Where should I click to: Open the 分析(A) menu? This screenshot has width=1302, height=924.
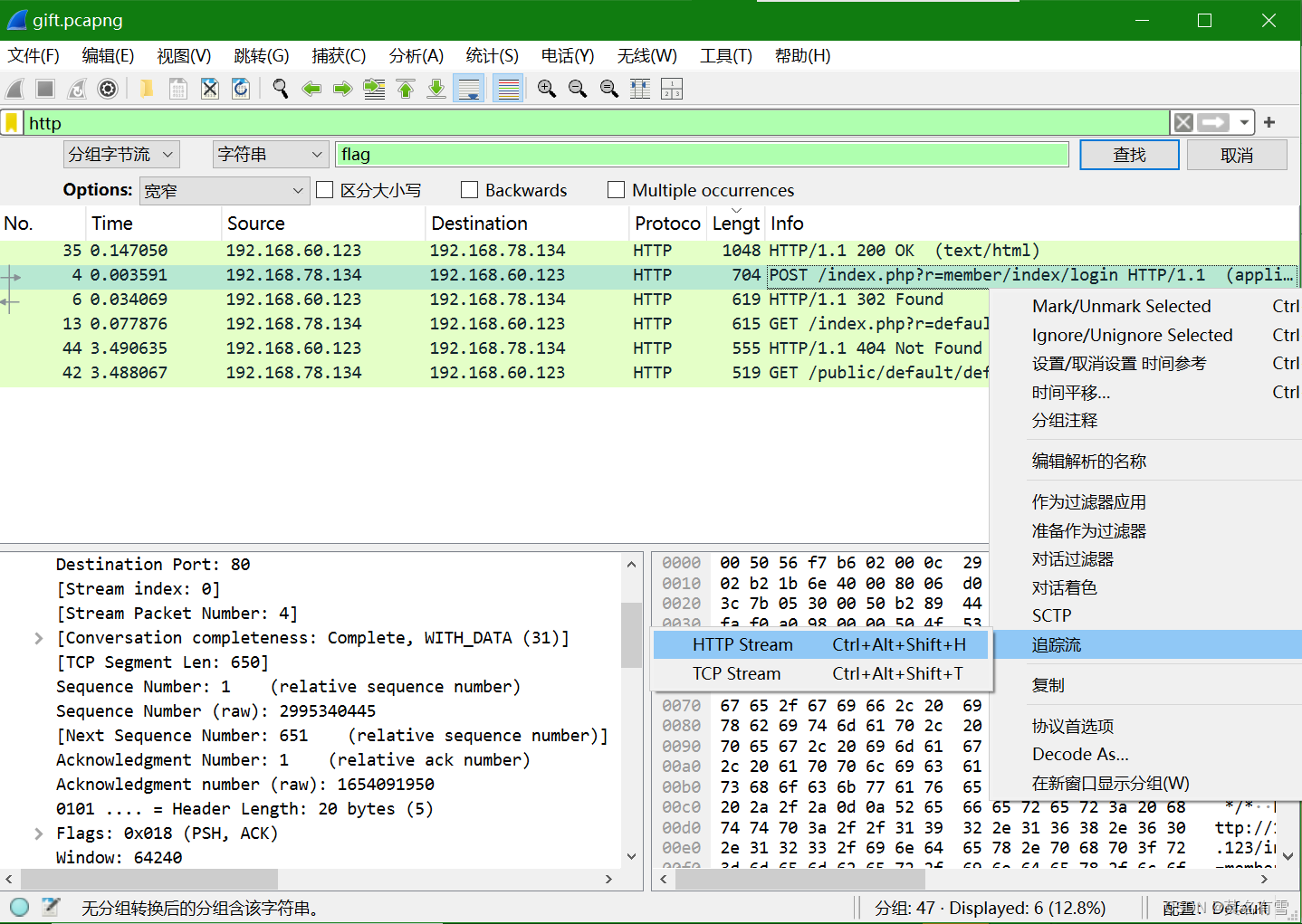coord(416,56)
